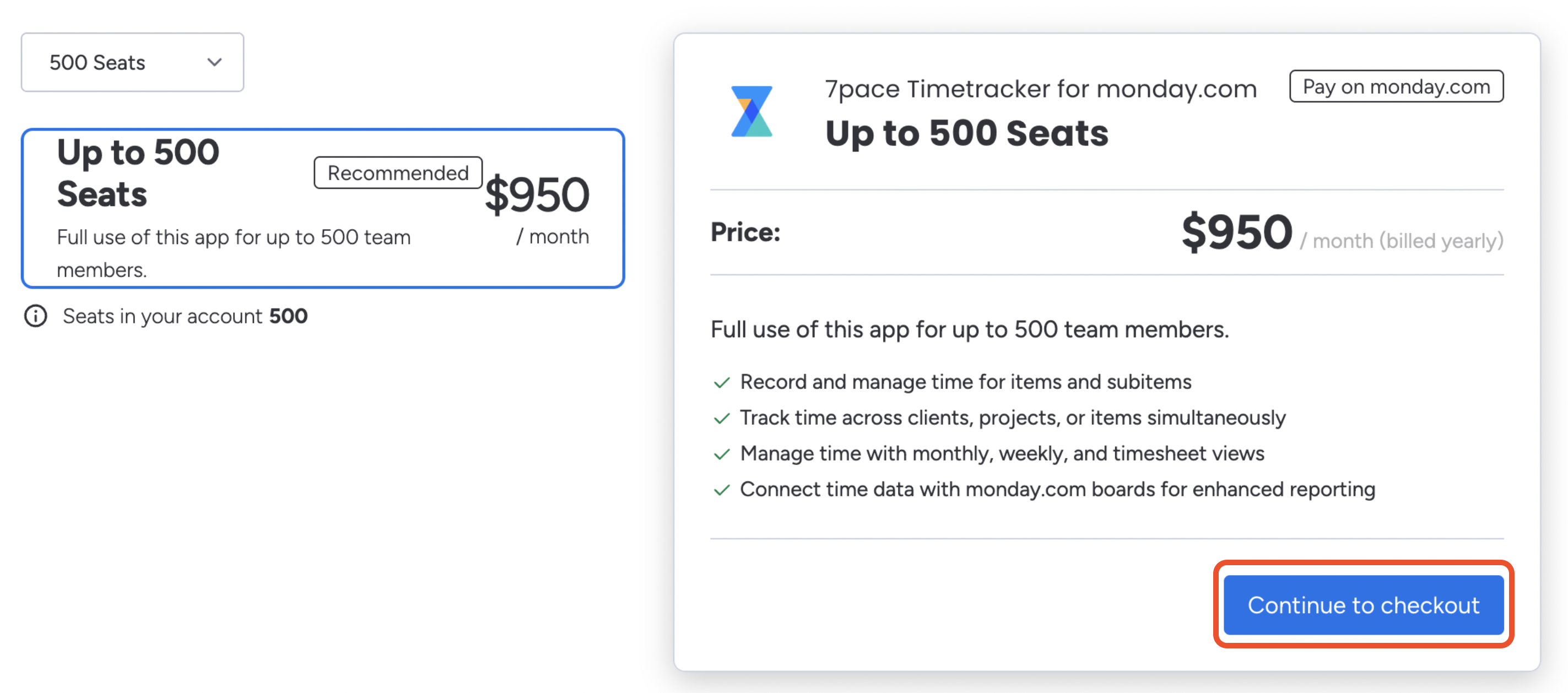Click the info icon beside seats in account

pos(35,316)
